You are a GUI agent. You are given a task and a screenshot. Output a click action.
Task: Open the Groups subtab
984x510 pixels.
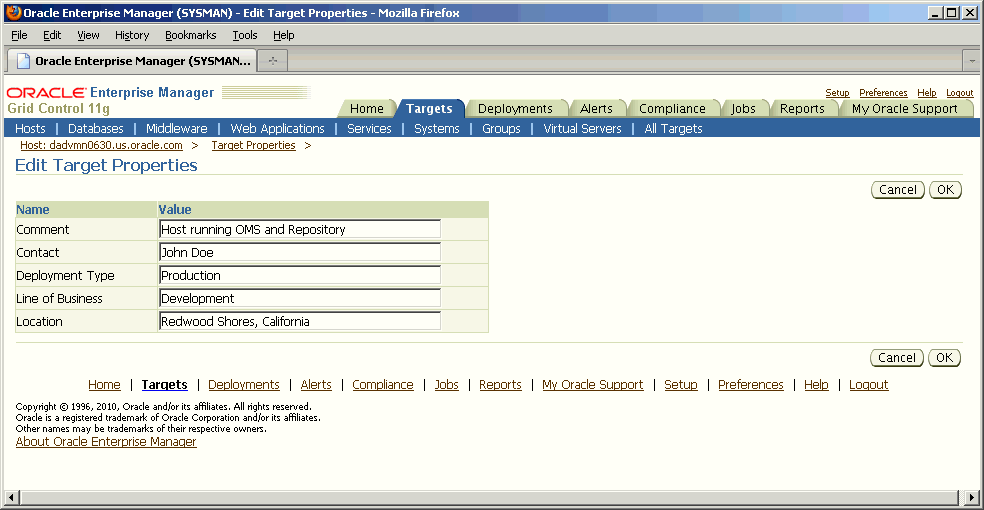pos(501,129)
